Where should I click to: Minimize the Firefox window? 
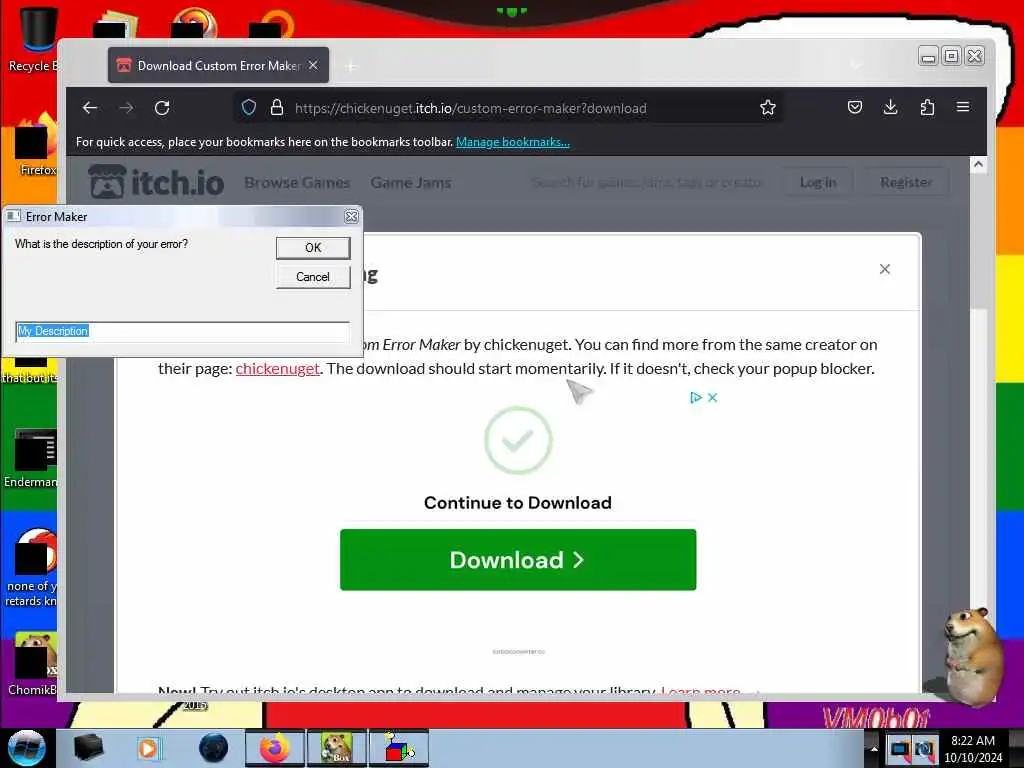[x=928, y=56]
